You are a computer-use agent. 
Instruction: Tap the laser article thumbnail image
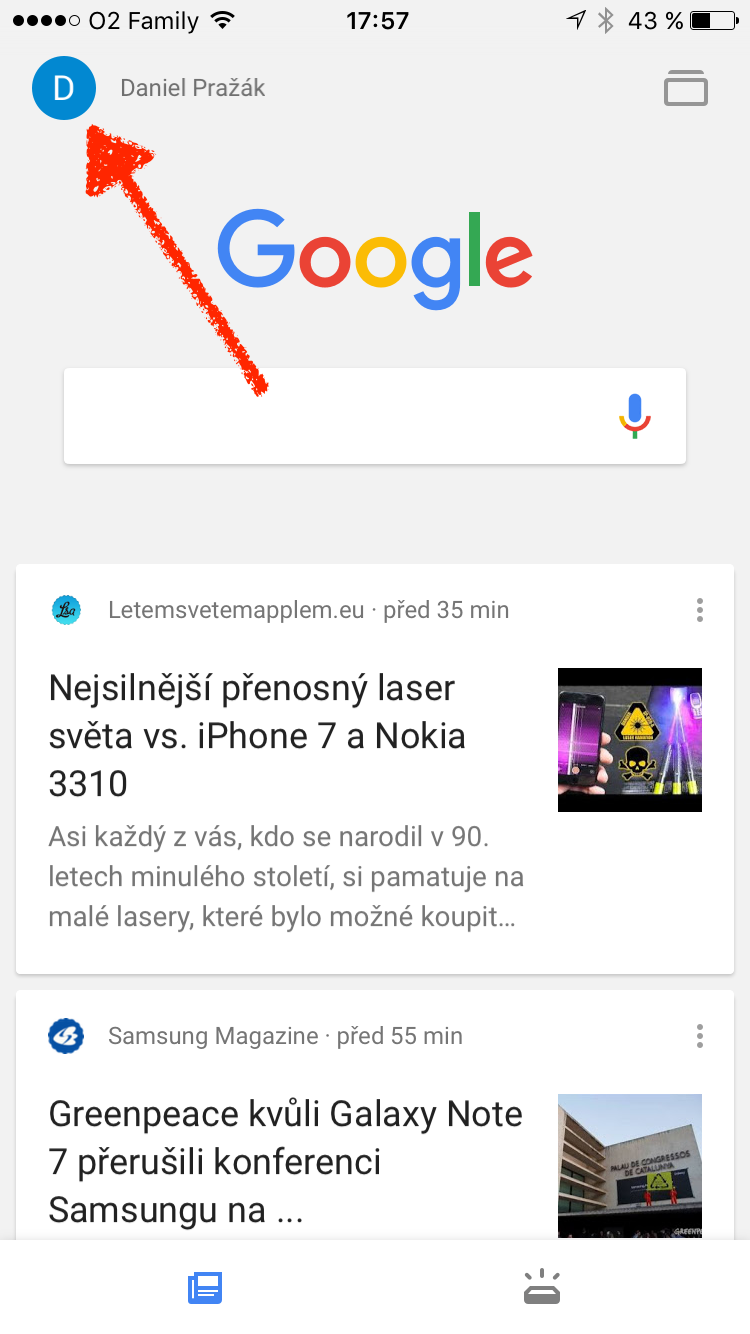tap(630, 740)
